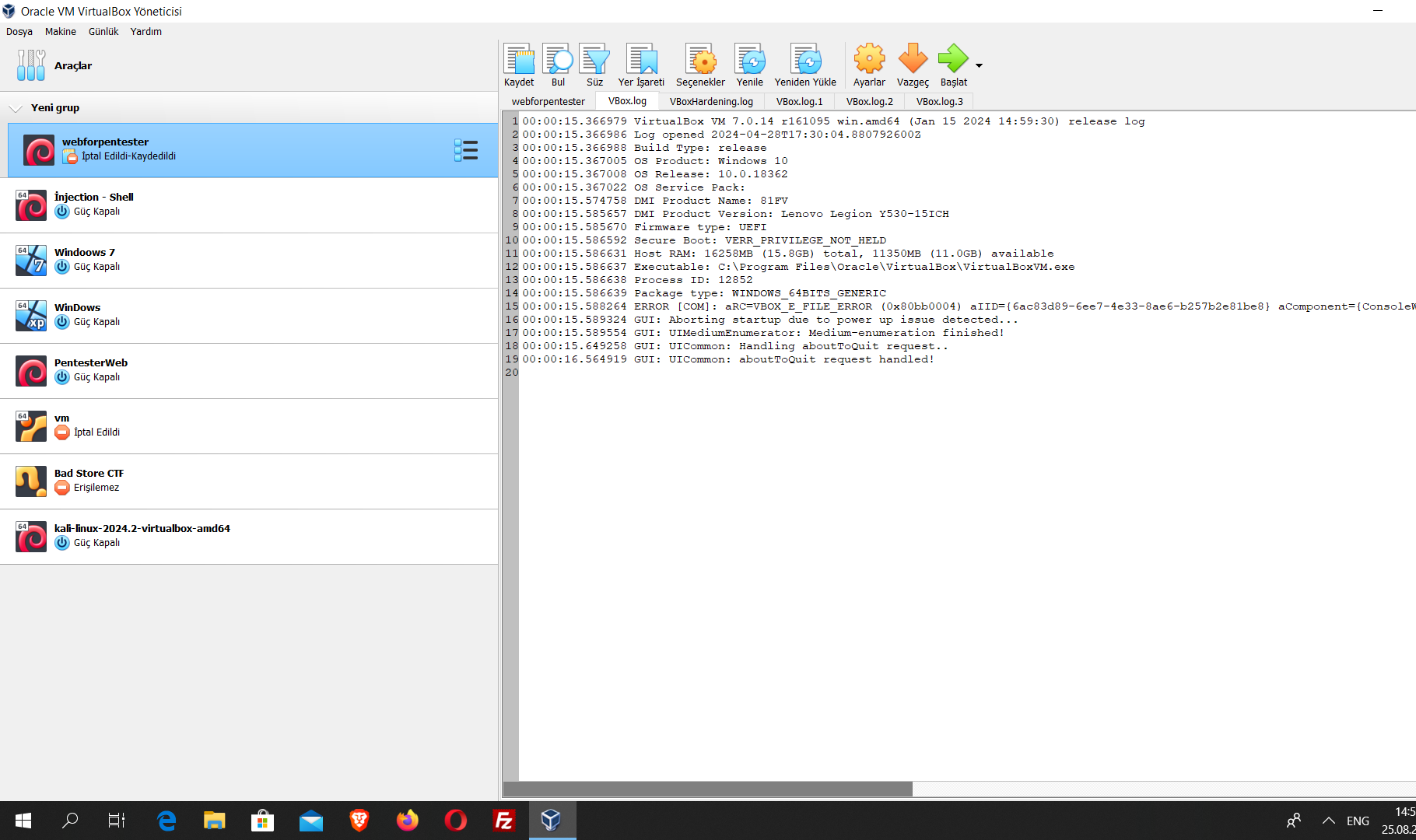Switch to the webforpentester tab
1416x840 pixels.
point(549,101)
